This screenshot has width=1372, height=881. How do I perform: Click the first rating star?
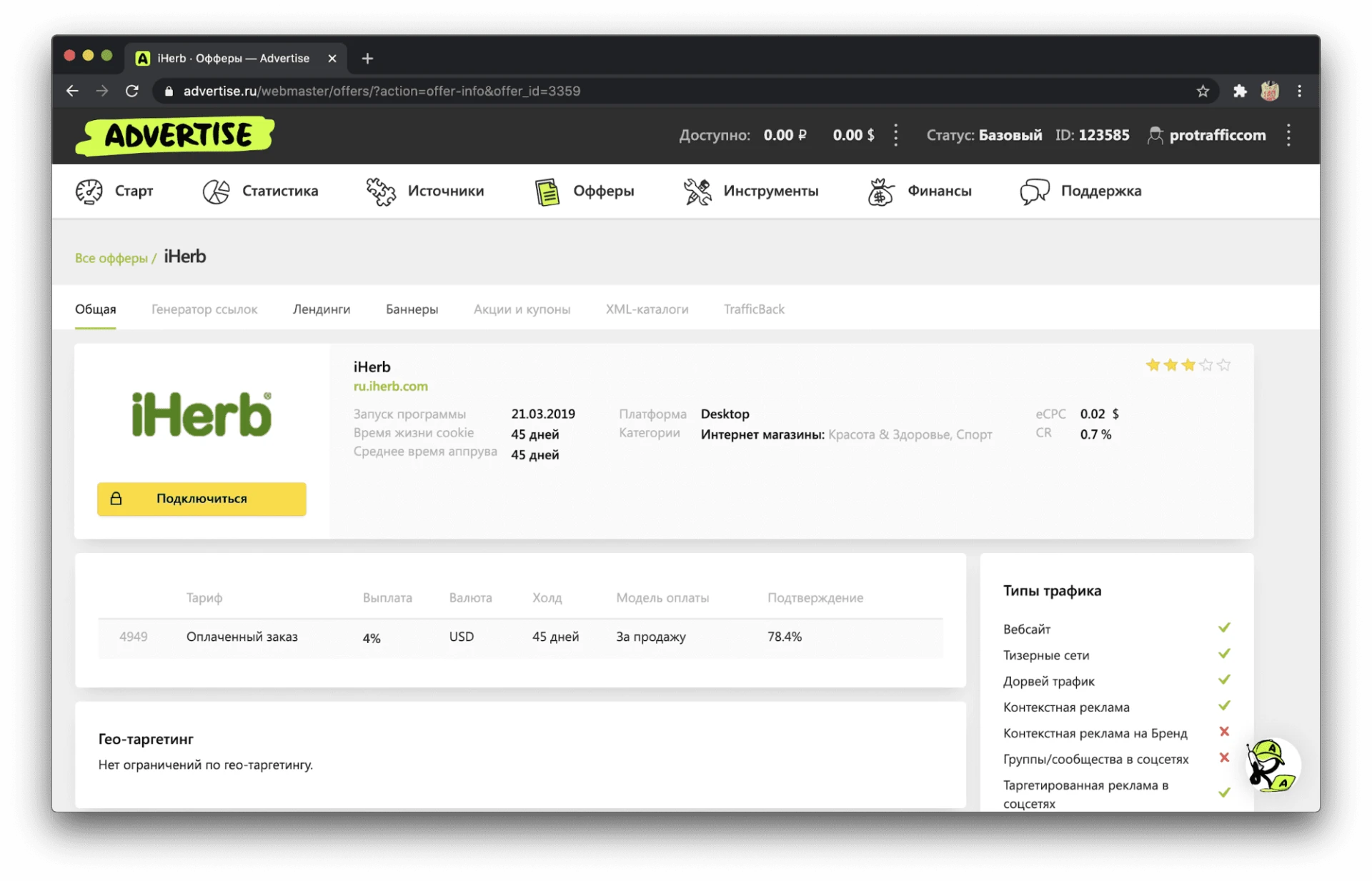pyautogui.click(x=1153, y=365)
